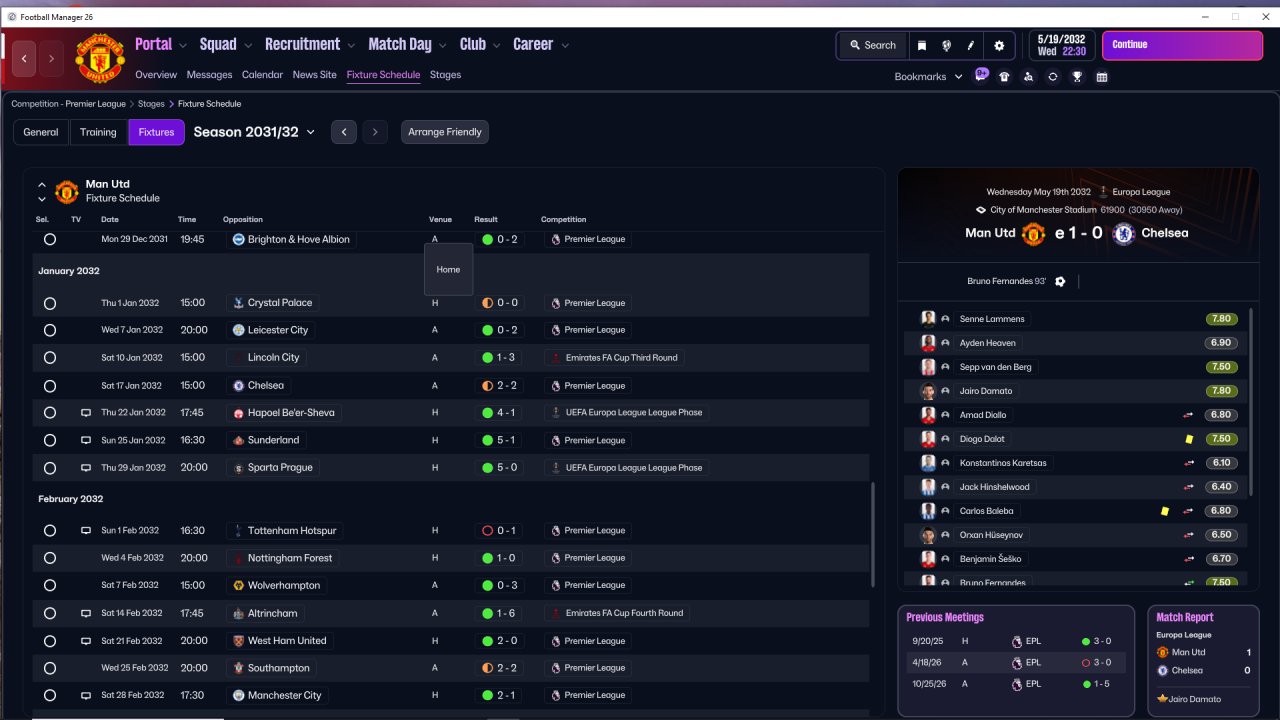This screenshot has height=720, width=1280.
Task: Click the TV icon on the Tottenham Hotspur row
Action: pyautogui.click(x=86, y=531)
